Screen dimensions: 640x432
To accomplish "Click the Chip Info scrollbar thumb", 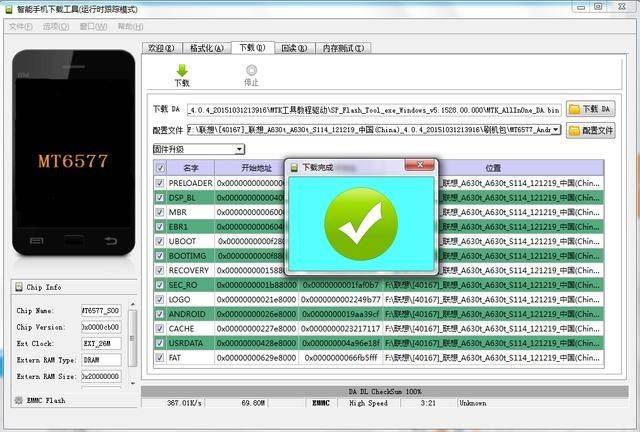I will tap(132, 338).
